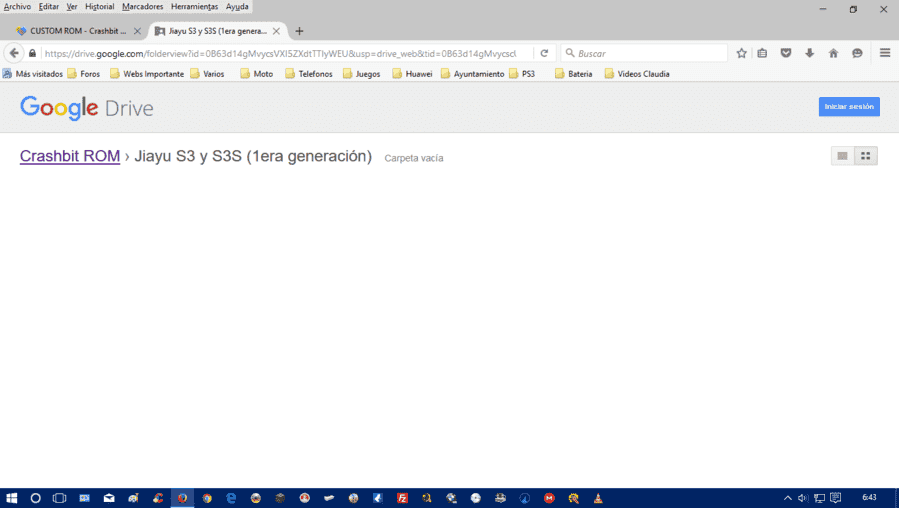Bookmark this page with the star icon
The image size is (899, 508).
coord(741,53)
